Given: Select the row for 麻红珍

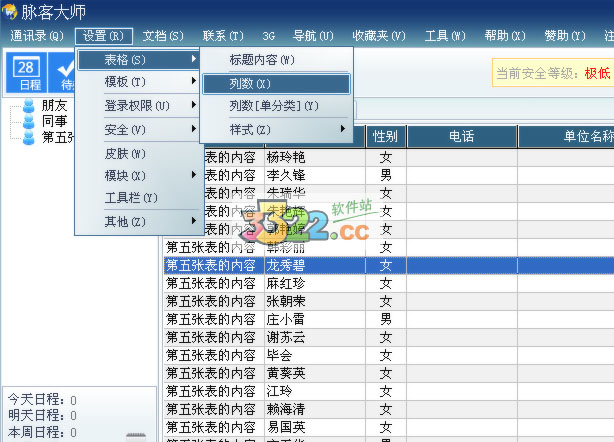Looking at the screenshot, I should click(x=388, y=283).
